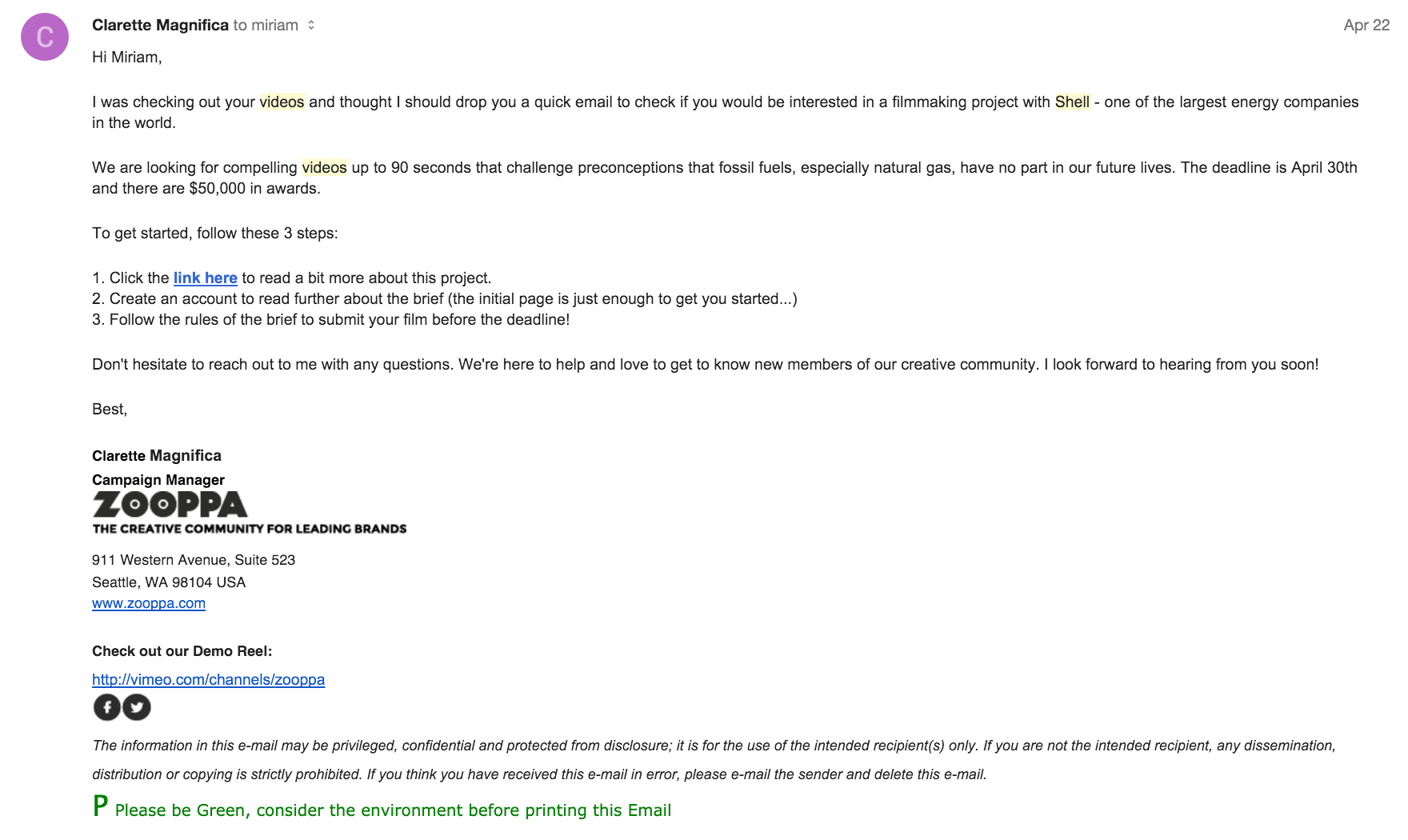Screen dimensions: 1408x840
Task: Click the "to miriam" recipient text
Action: [x=266, y=25]
